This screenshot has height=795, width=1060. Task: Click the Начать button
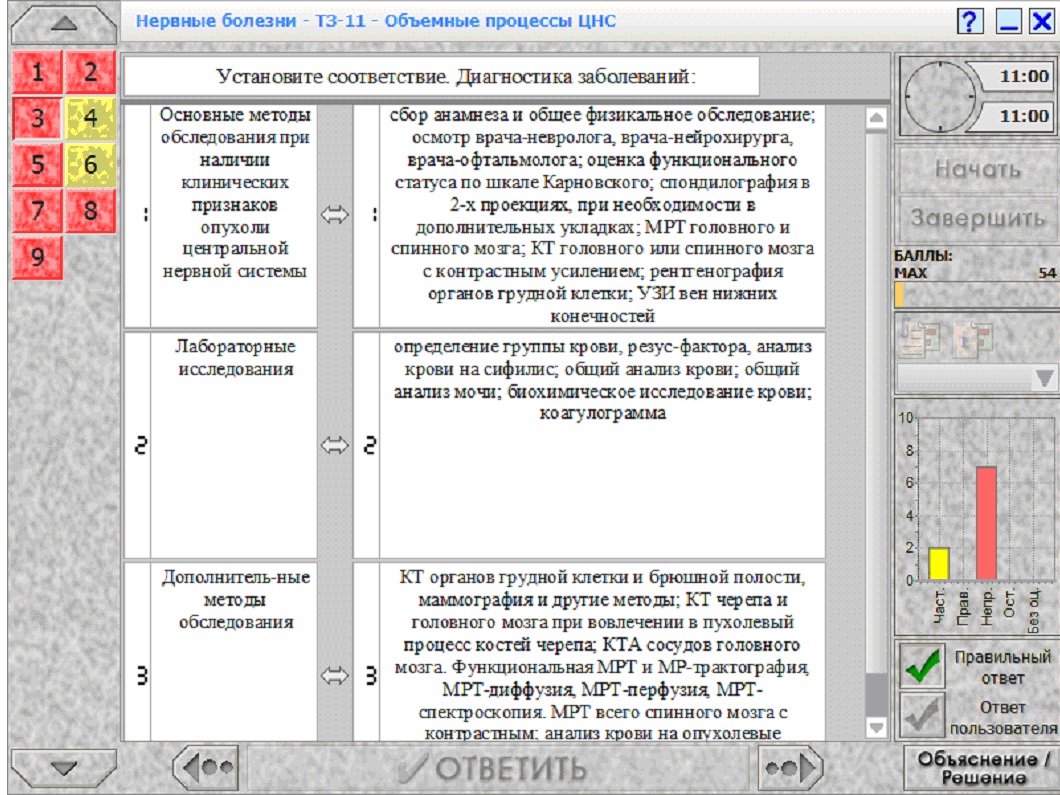(978, 169)
